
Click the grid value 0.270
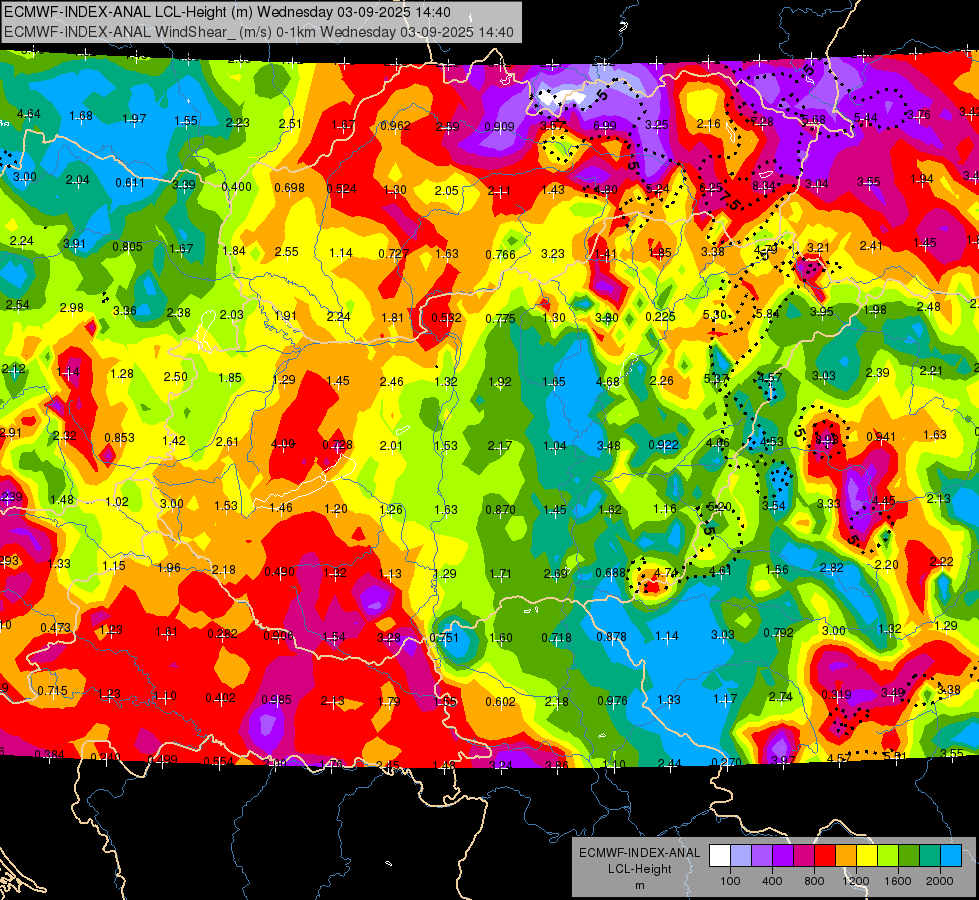[727, 762]
